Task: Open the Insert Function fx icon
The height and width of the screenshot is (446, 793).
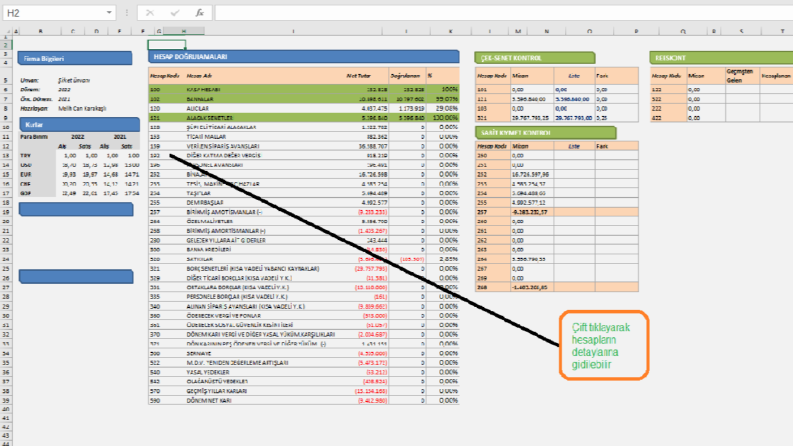Action: click(199, 13)
